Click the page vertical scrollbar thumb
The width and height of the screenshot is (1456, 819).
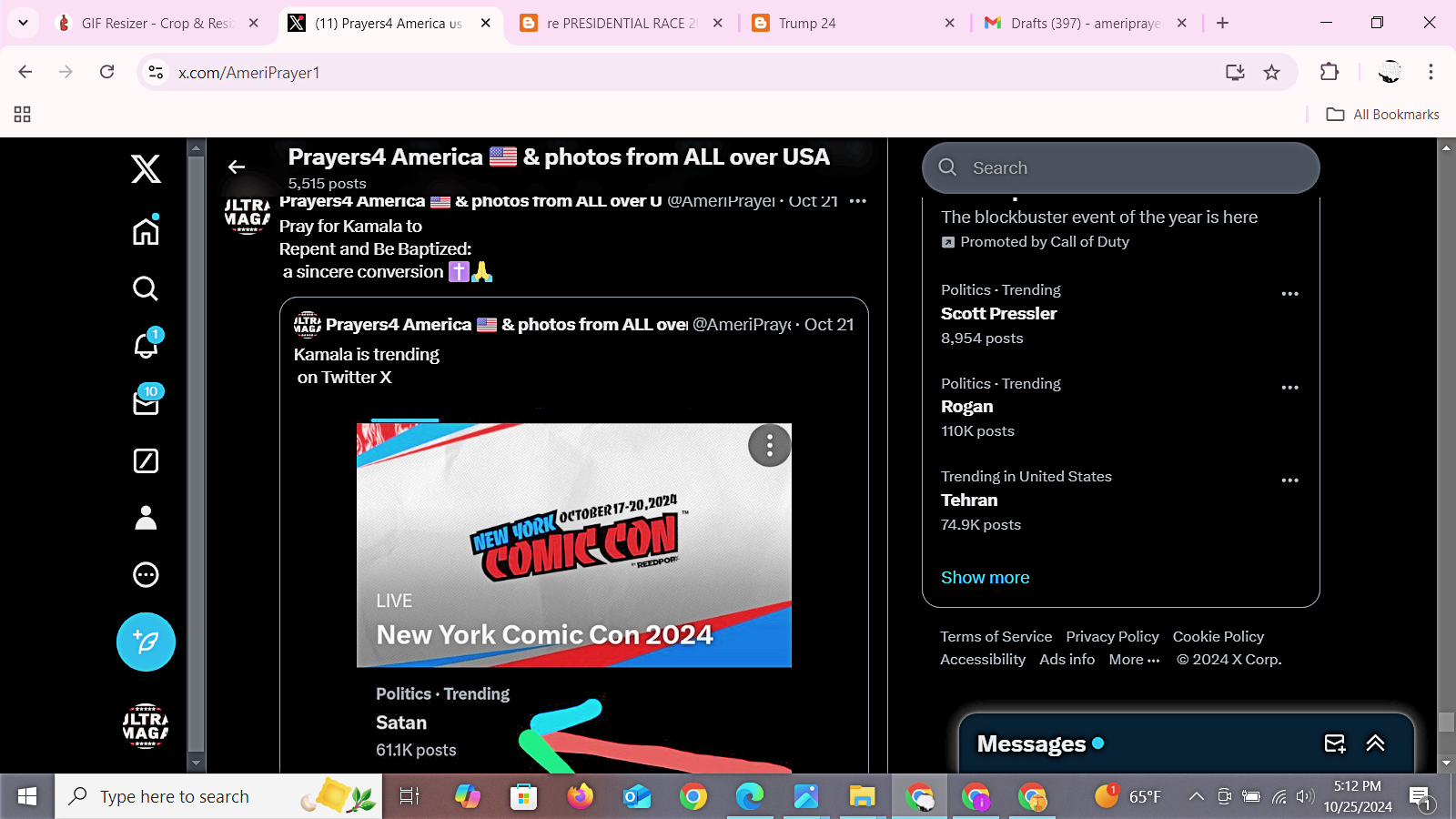[1446, 723]
